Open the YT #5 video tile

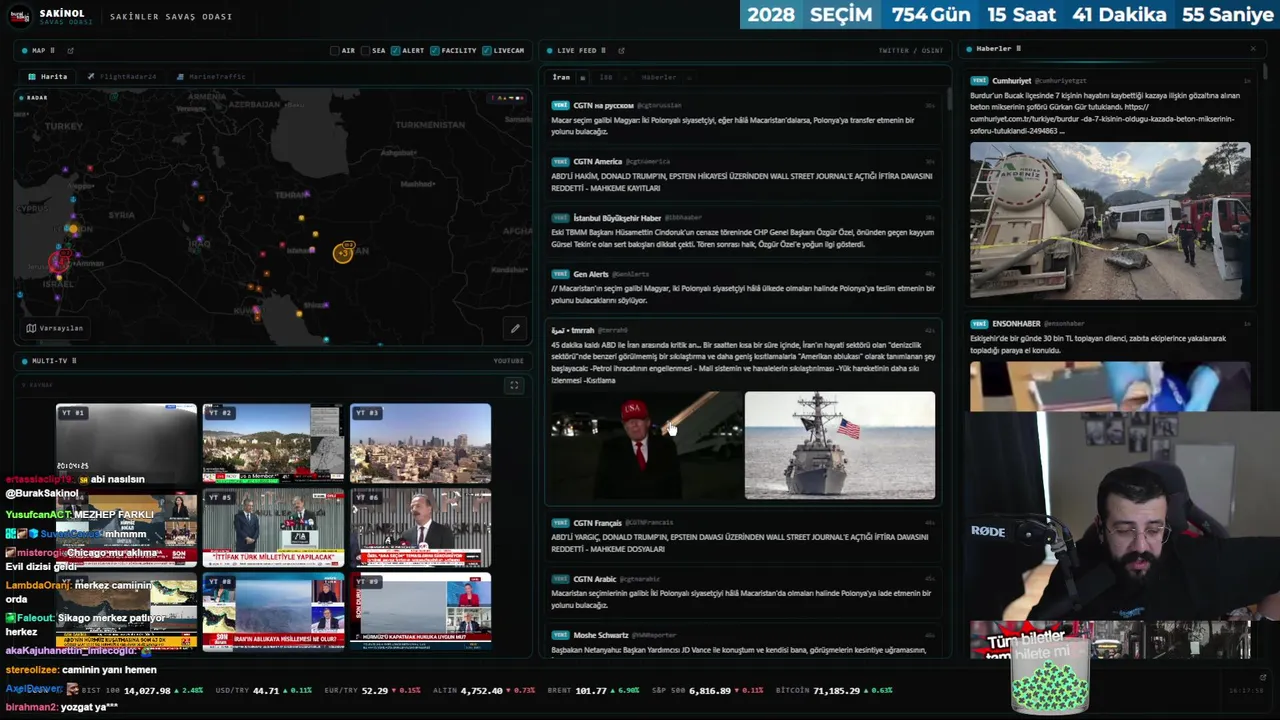pos(273,528)
